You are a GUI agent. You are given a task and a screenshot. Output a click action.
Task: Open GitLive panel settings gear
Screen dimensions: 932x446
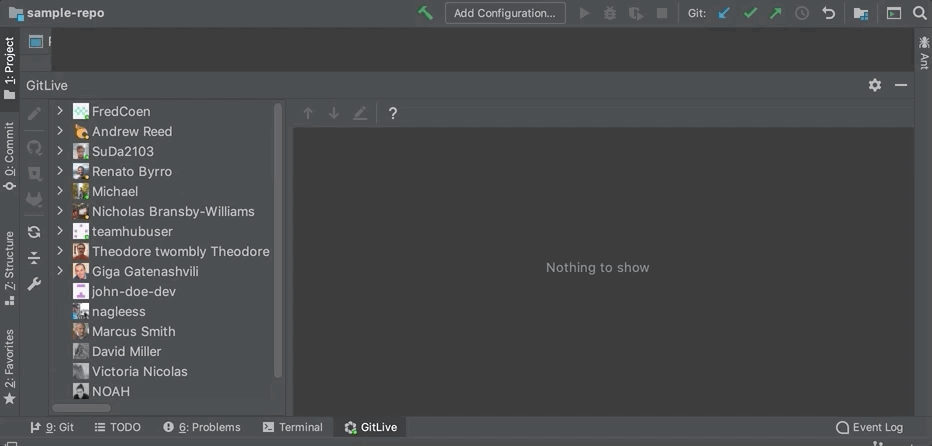tap(875, 85)
